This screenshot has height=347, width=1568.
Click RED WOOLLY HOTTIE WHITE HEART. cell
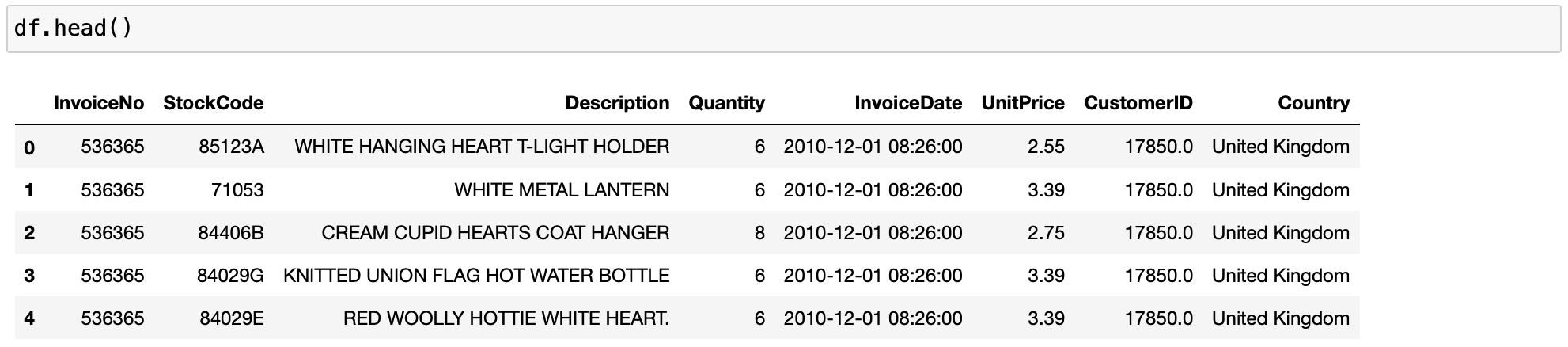(506, 318)
